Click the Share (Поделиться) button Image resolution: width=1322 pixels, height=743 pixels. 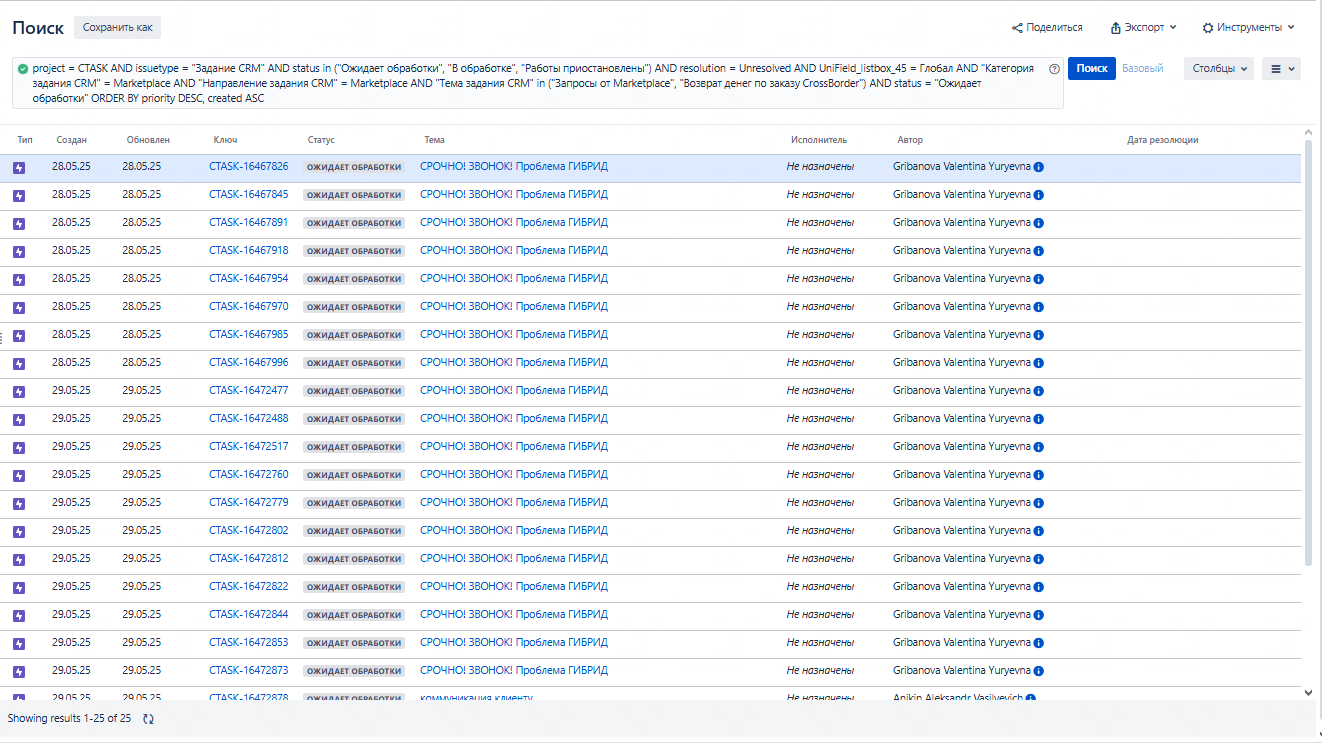[x=1047, y=28]
